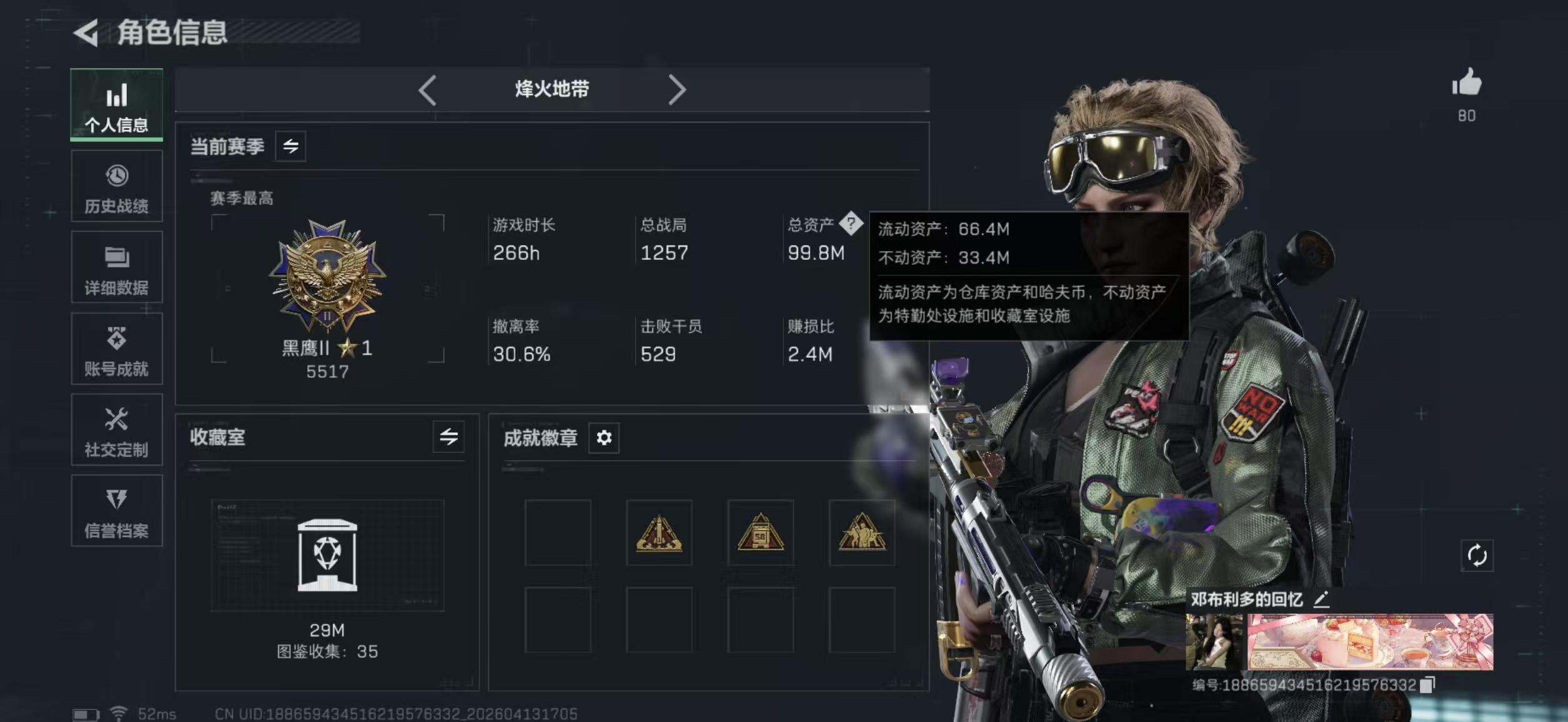Open 成就徽章 gear settings
Image resolution: width=1568 pixels, height=722 pixels.
[603, 438]
